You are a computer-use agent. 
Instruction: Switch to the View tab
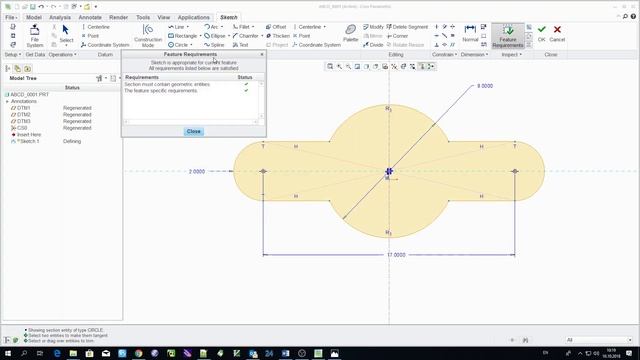(x=164, y=18)
